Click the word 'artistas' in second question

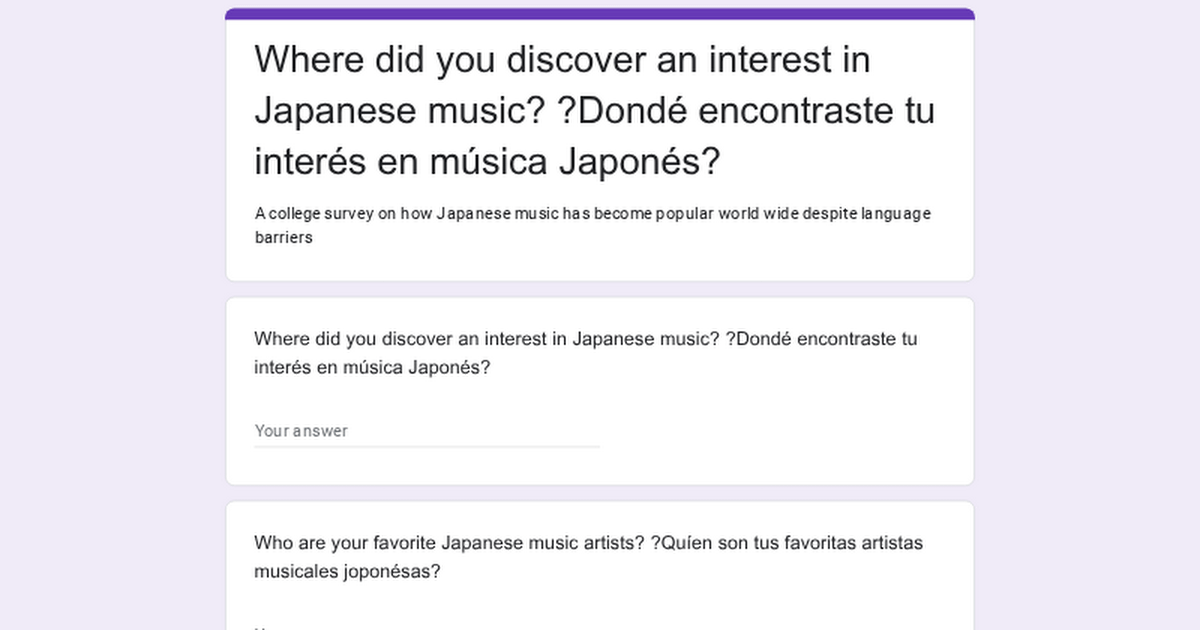pyautogui.click(x=892, y=543)
